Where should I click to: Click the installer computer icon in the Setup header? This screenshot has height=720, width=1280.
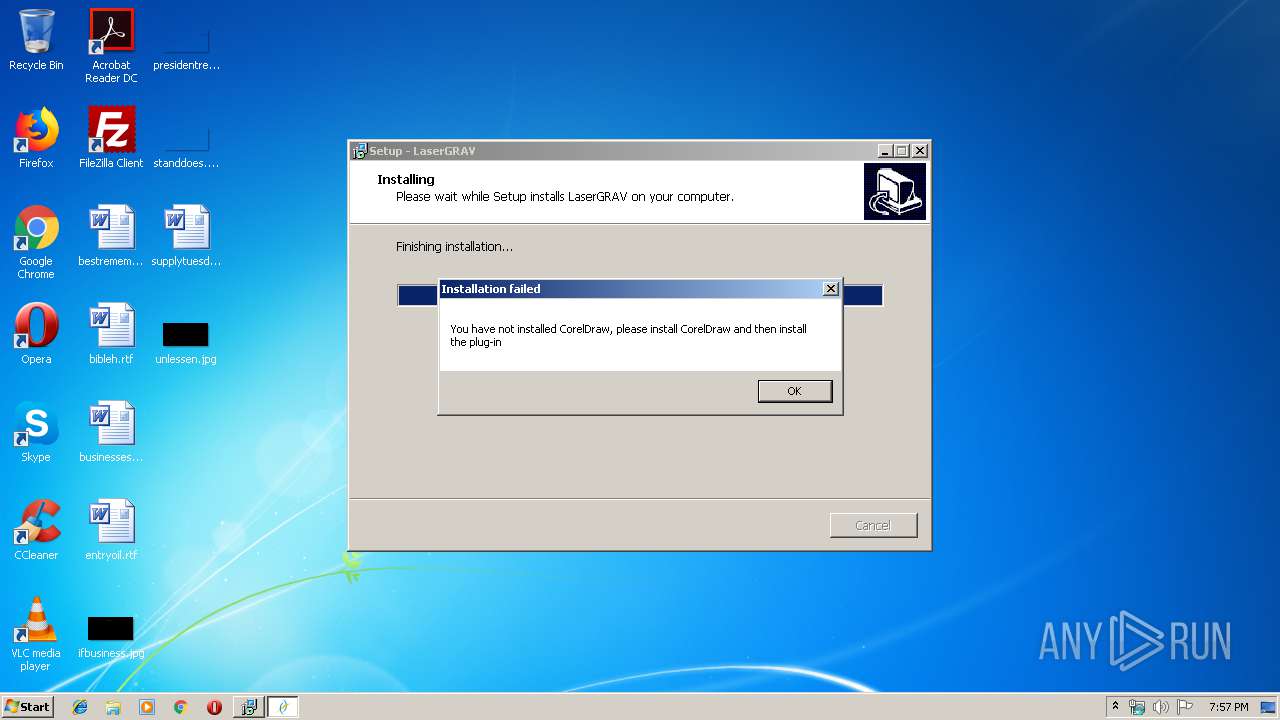(895, 192)
